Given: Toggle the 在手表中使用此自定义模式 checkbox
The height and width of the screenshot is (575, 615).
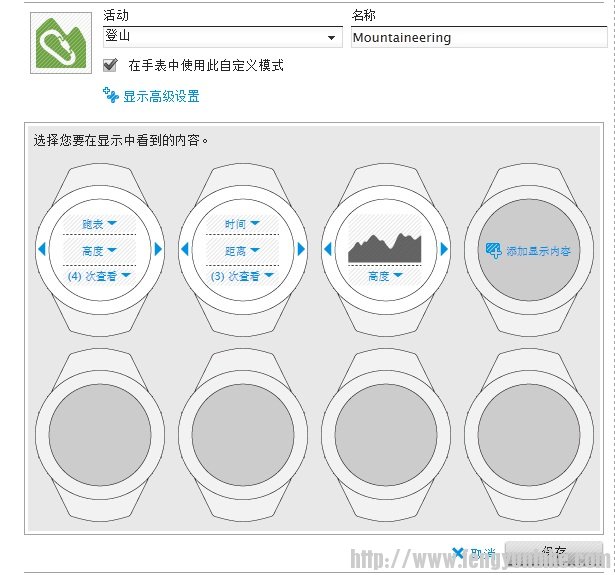Looking at the screenshot, I should (x=110, y=65).
